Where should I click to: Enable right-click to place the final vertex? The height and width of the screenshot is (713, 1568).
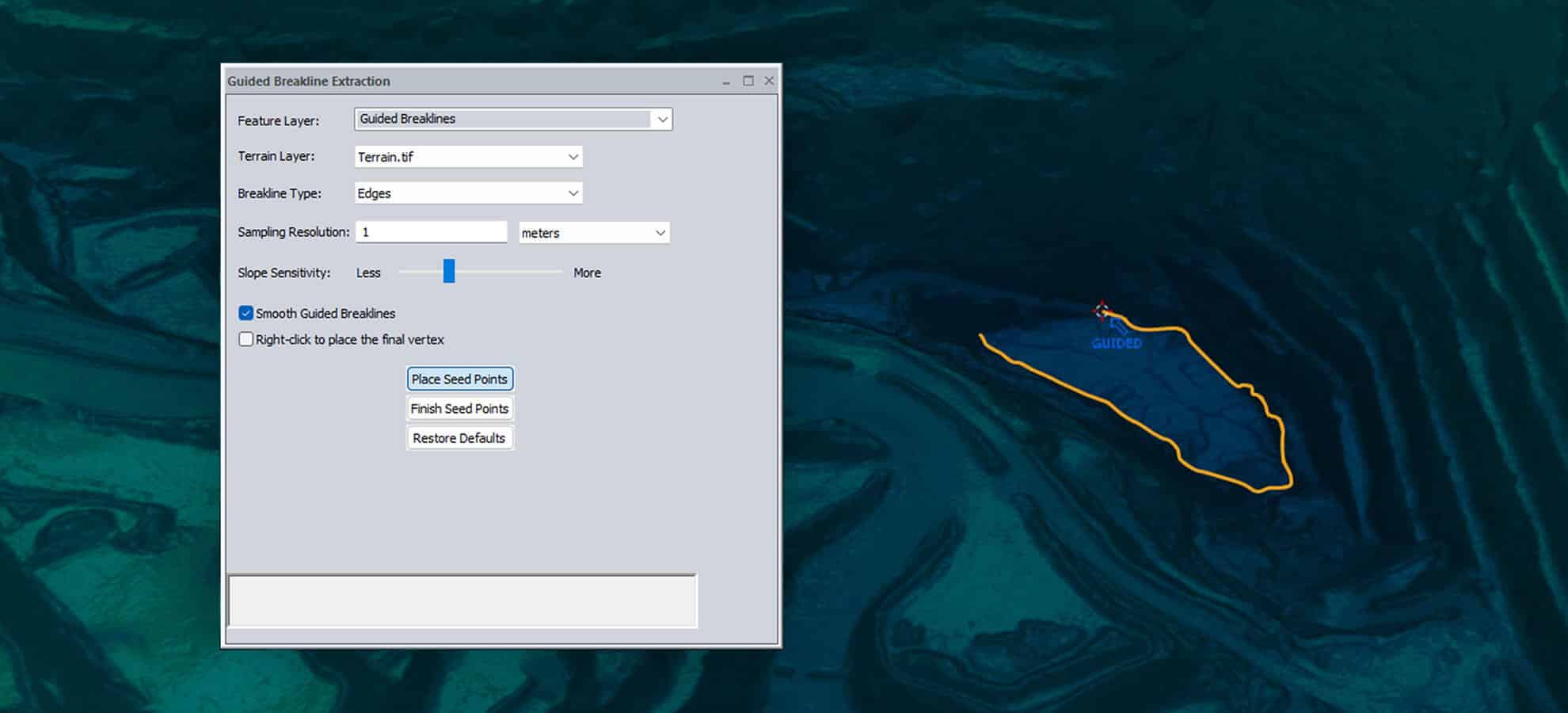(x=246, y=339)
